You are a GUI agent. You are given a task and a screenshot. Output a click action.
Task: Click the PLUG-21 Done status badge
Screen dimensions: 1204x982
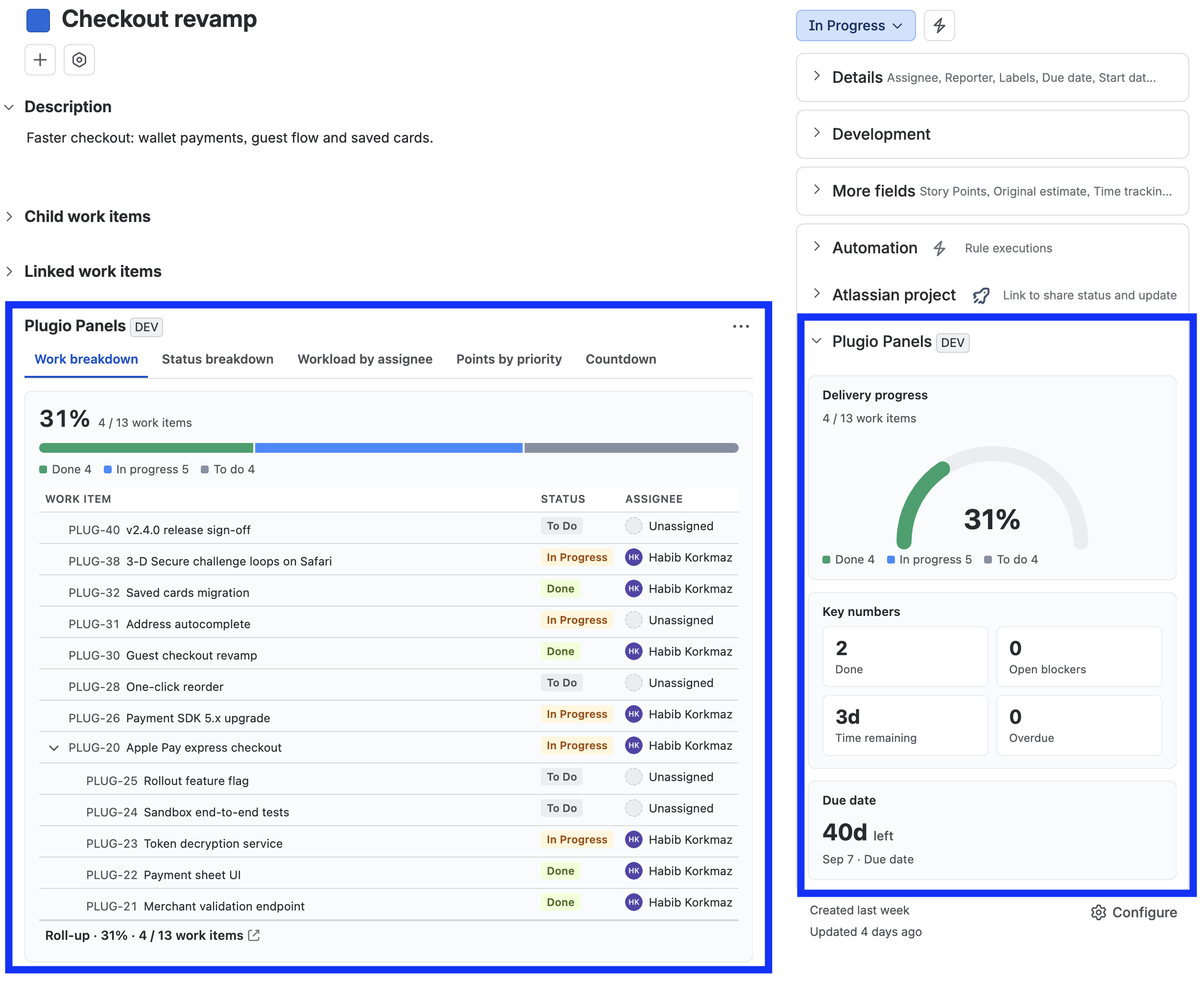tap(560, 902)
